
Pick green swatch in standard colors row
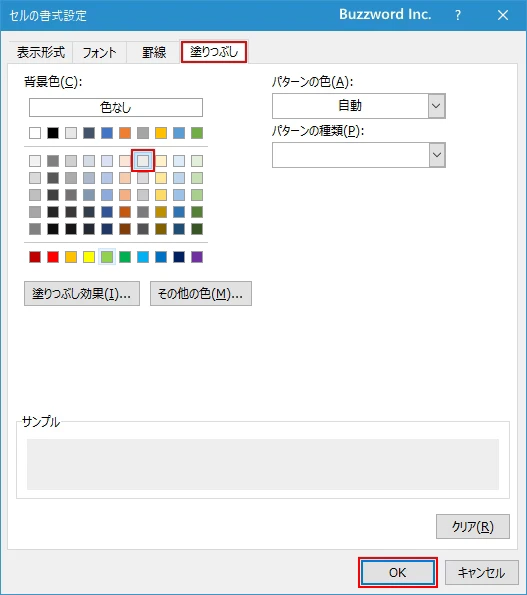[125, 257]
